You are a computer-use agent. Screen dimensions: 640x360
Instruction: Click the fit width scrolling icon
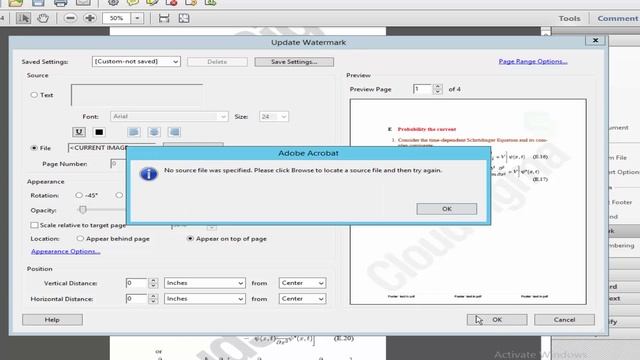164,18
